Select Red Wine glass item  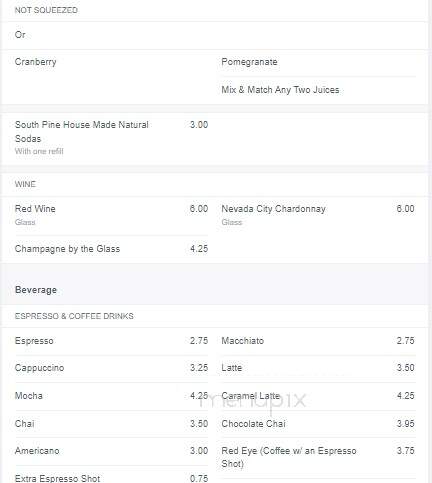tap(111, 215)
